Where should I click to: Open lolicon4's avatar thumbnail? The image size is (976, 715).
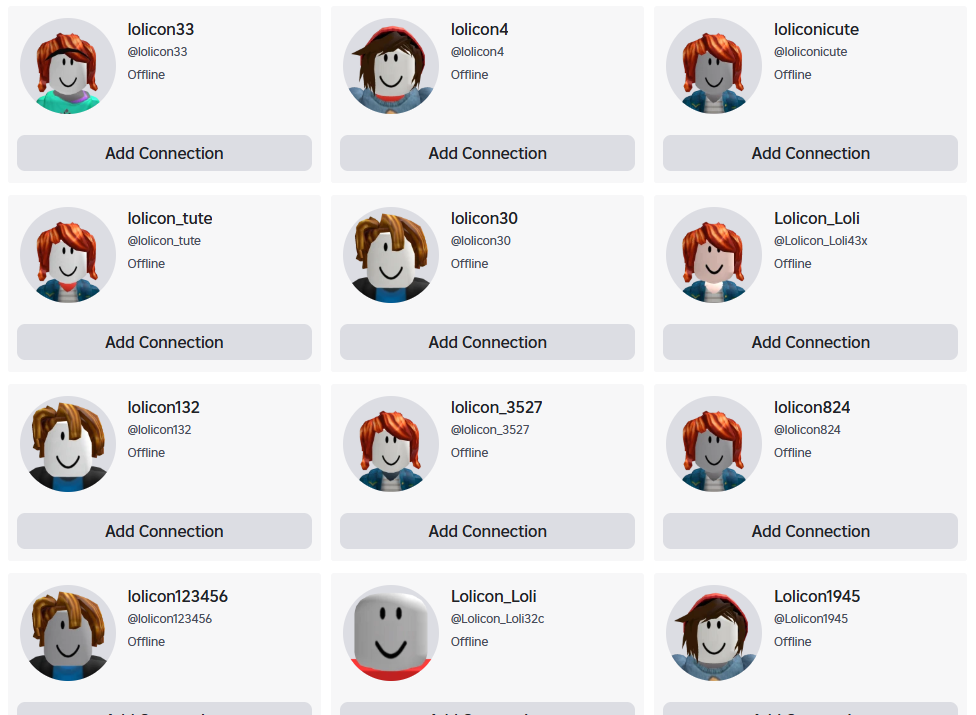click(x=391, y=66)
